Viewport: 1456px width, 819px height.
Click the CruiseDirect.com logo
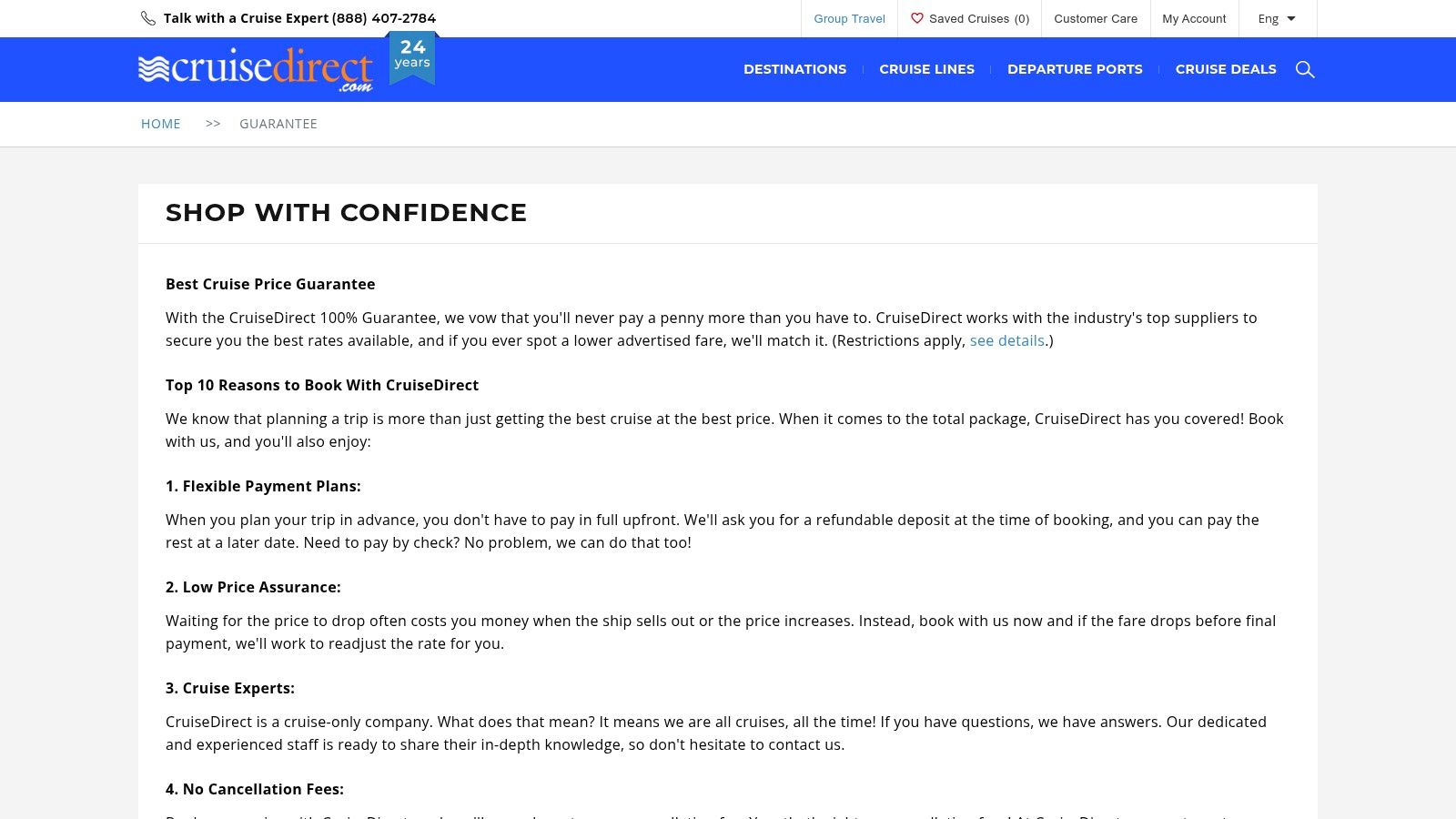pyautogui.click(x=256, y=69)
